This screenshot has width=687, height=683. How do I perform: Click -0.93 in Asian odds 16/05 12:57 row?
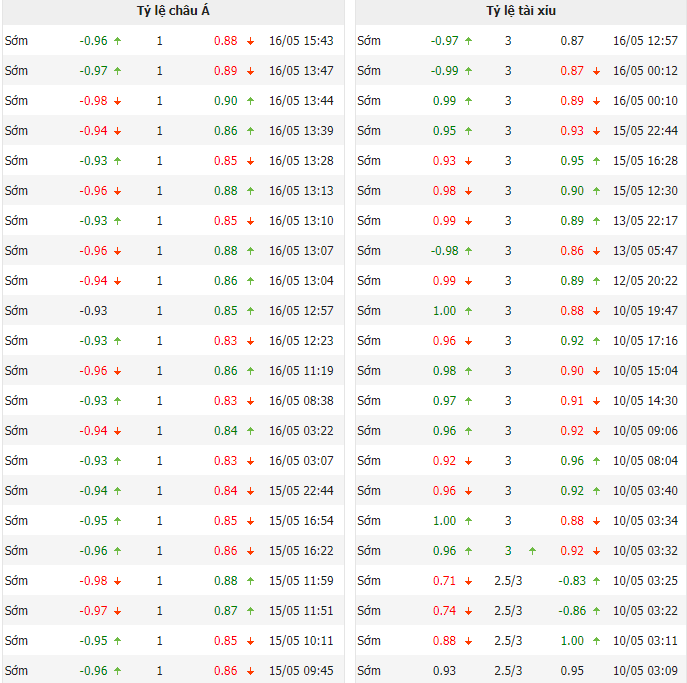click(x=94, y=311)
